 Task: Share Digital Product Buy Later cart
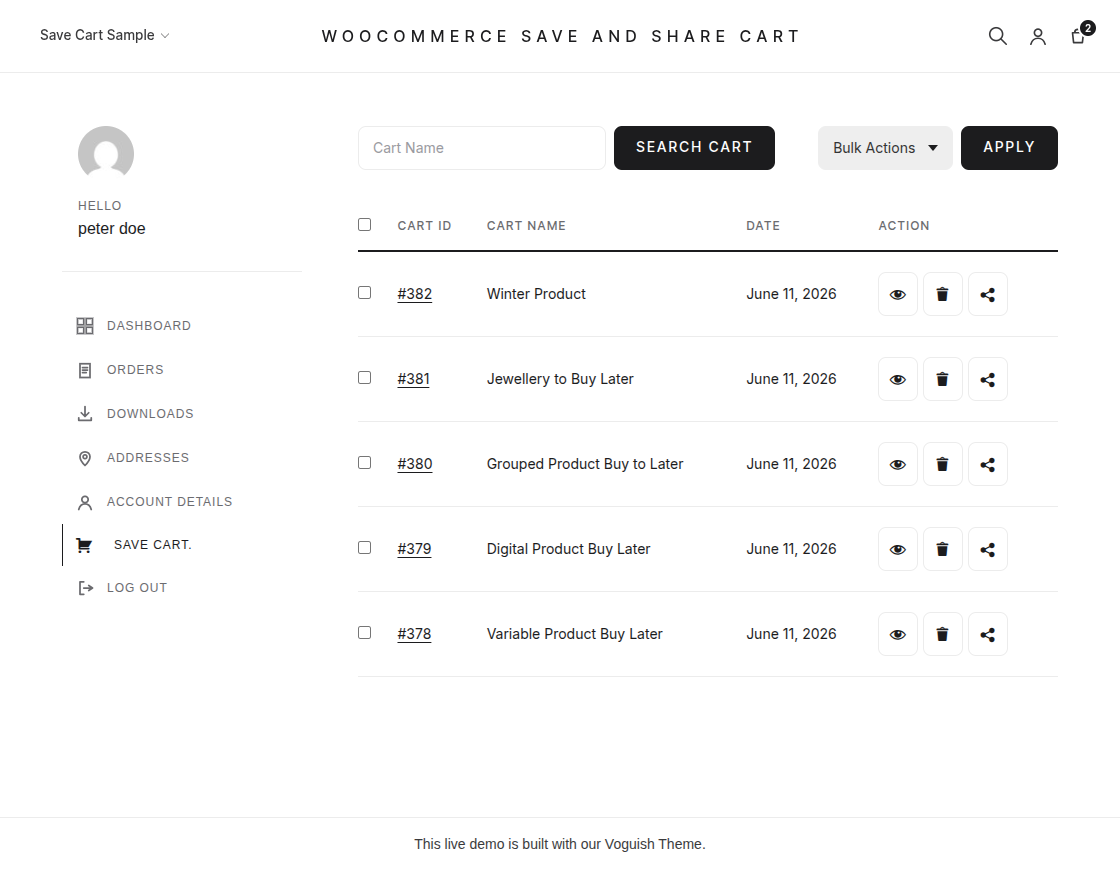pyautogui.click(x=988, y=549)
